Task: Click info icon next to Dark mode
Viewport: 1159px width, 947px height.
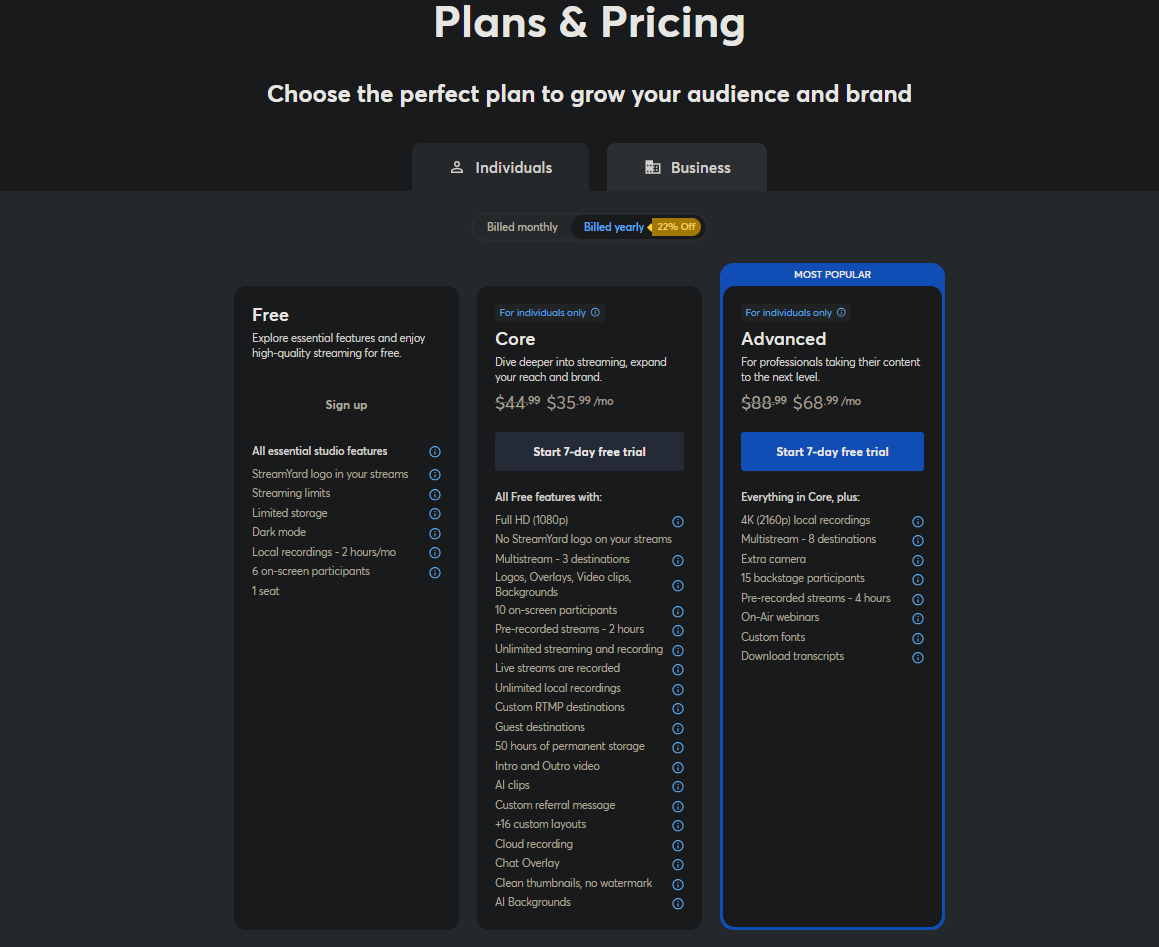Action: [435, 533]
